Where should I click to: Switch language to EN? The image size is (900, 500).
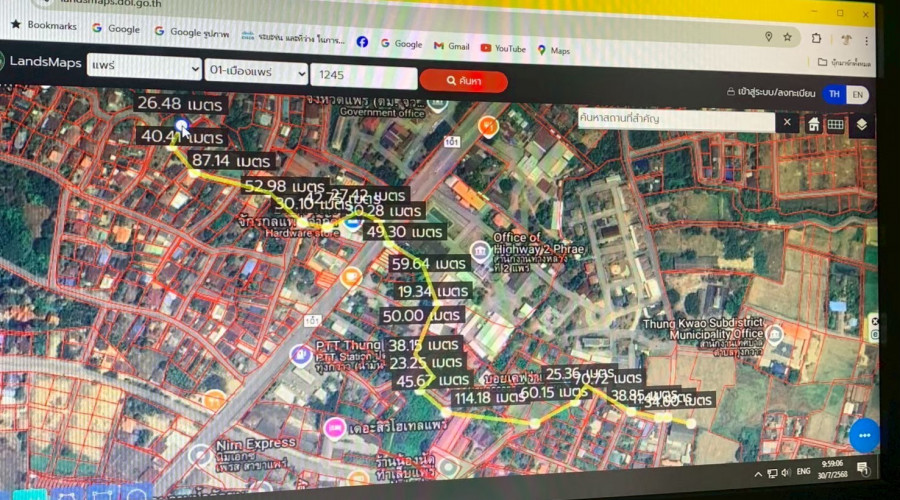[x=857, y=95]
